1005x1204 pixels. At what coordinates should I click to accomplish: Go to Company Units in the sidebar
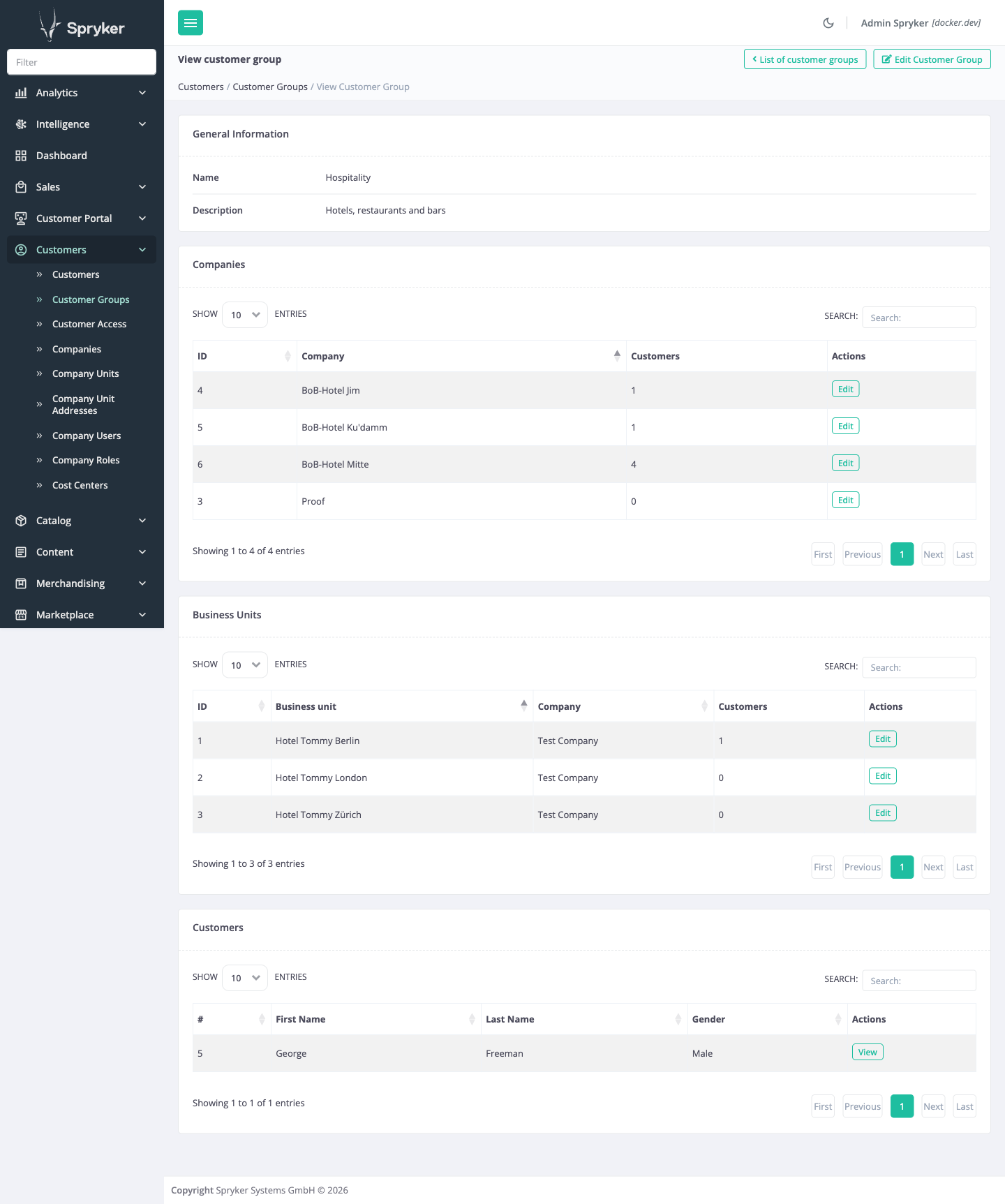pyautogui.click(x=86, y=373)
